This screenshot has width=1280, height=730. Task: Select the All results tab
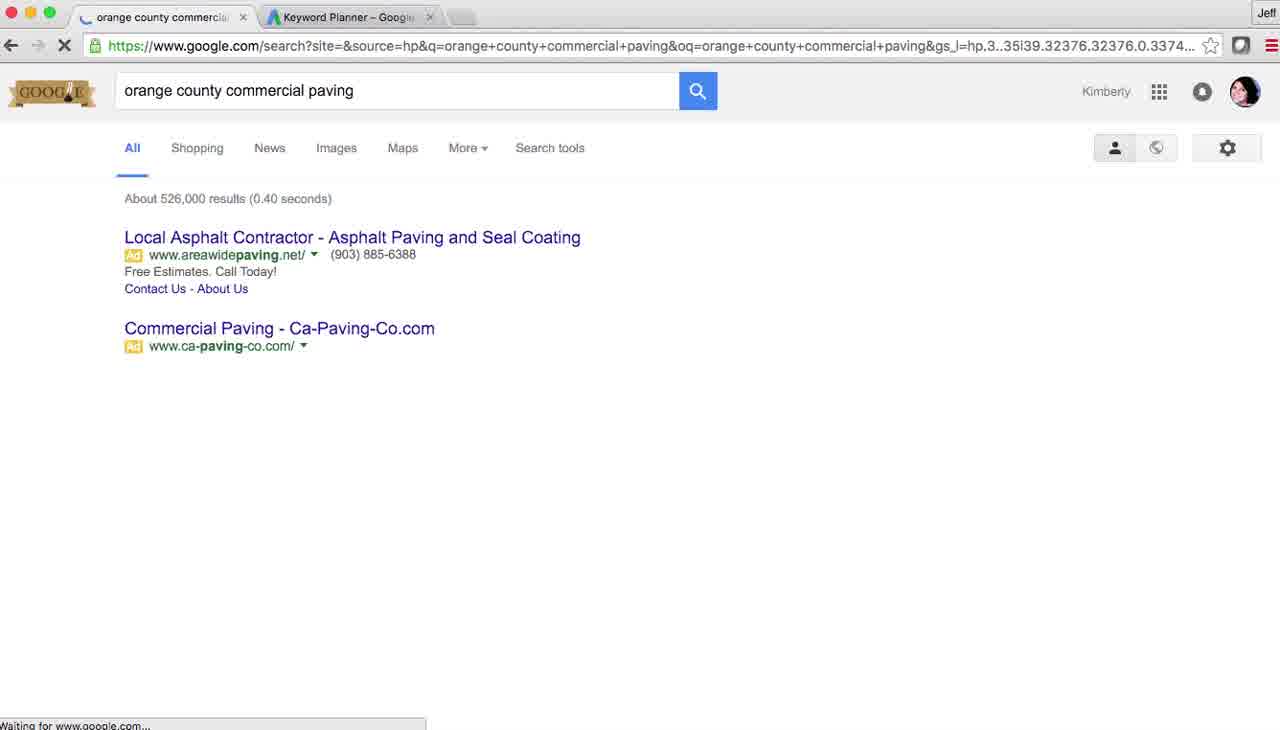point(132,148)
